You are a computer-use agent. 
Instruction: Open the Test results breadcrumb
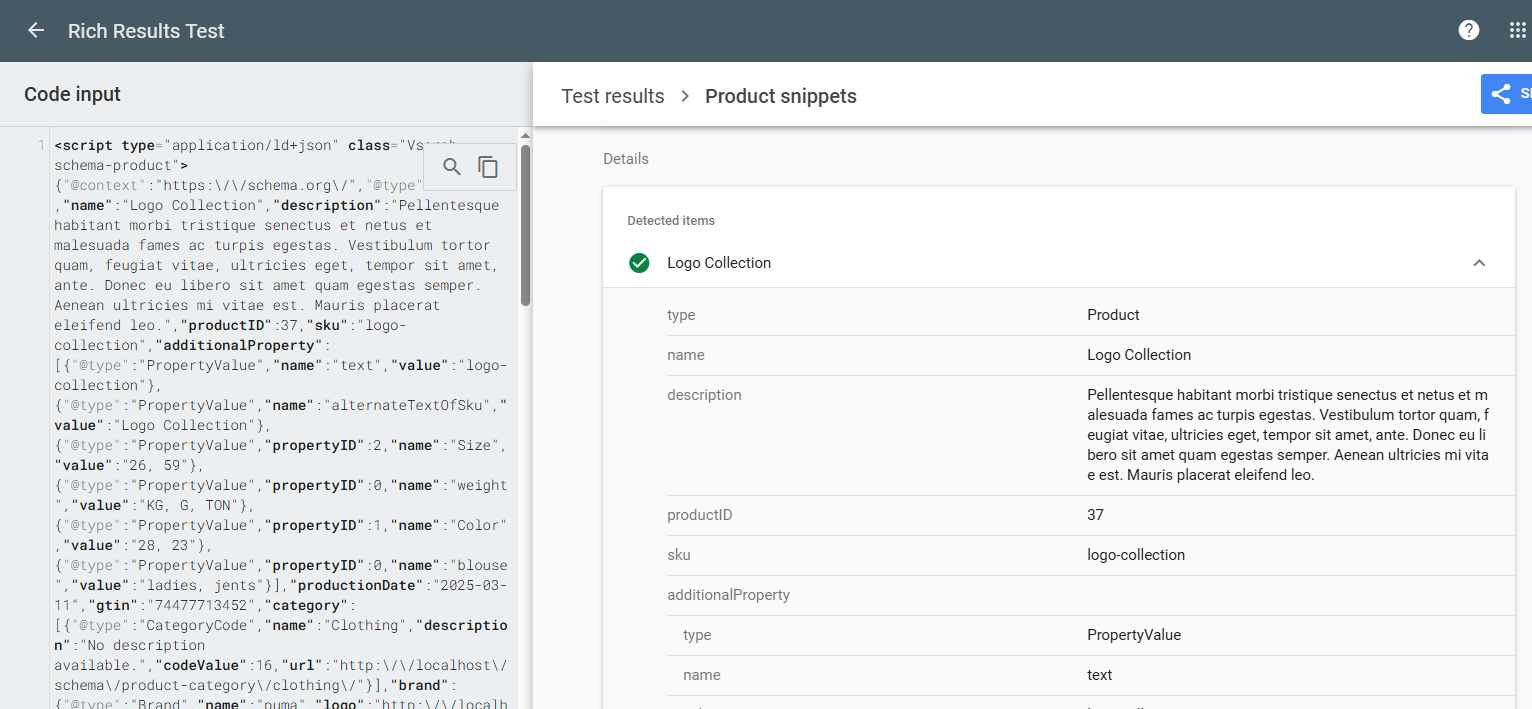pyautogui.click(x=612, y=96)
